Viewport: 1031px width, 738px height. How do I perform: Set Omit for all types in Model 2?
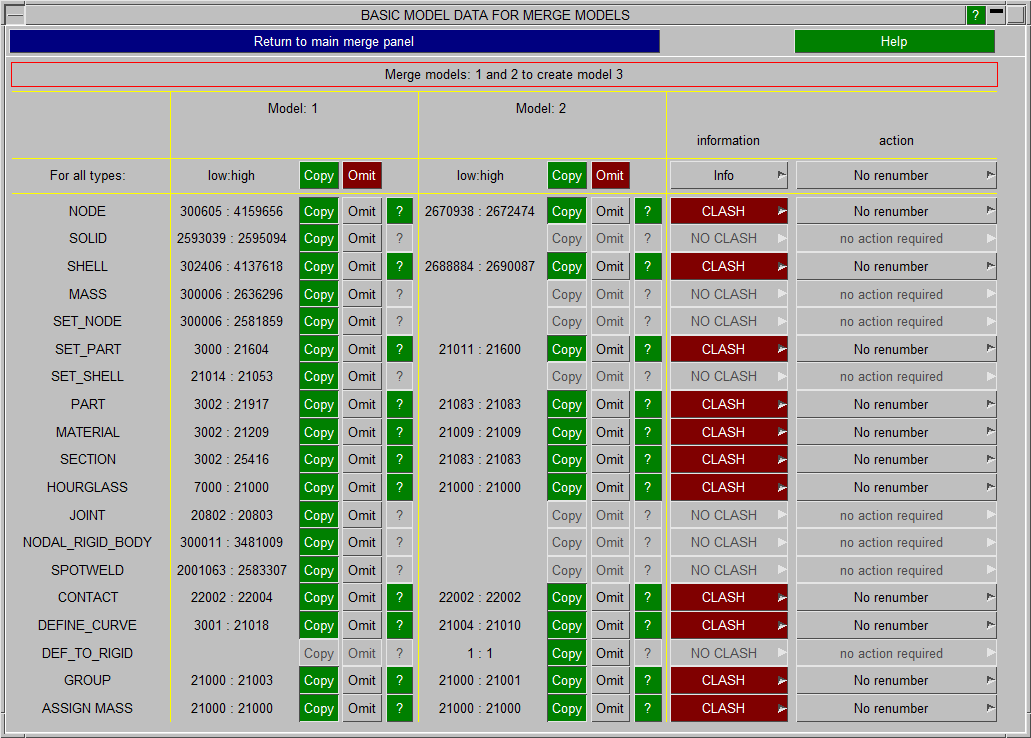click(610, 176)
